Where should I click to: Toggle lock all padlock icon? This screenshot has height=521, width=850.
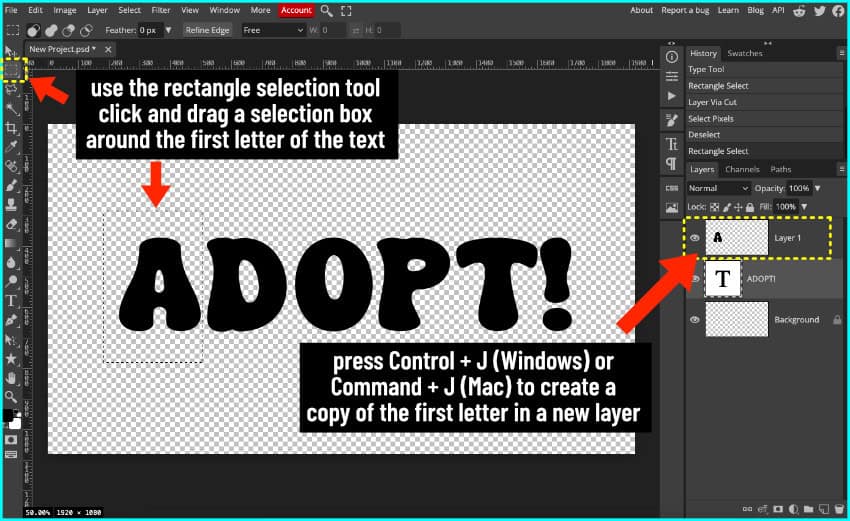[x=750, y=207]
